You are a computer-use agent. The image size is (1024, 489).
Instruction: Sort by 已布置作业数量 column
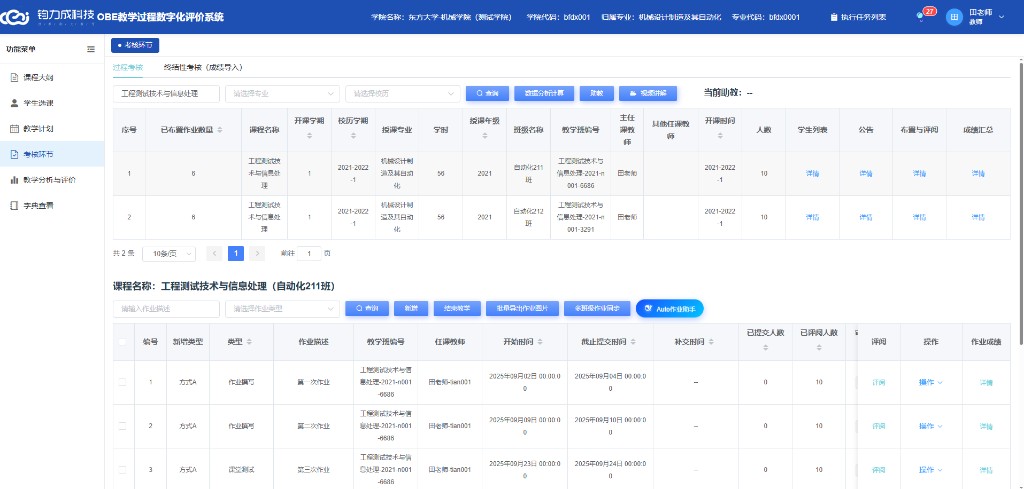tap(219, 130)
